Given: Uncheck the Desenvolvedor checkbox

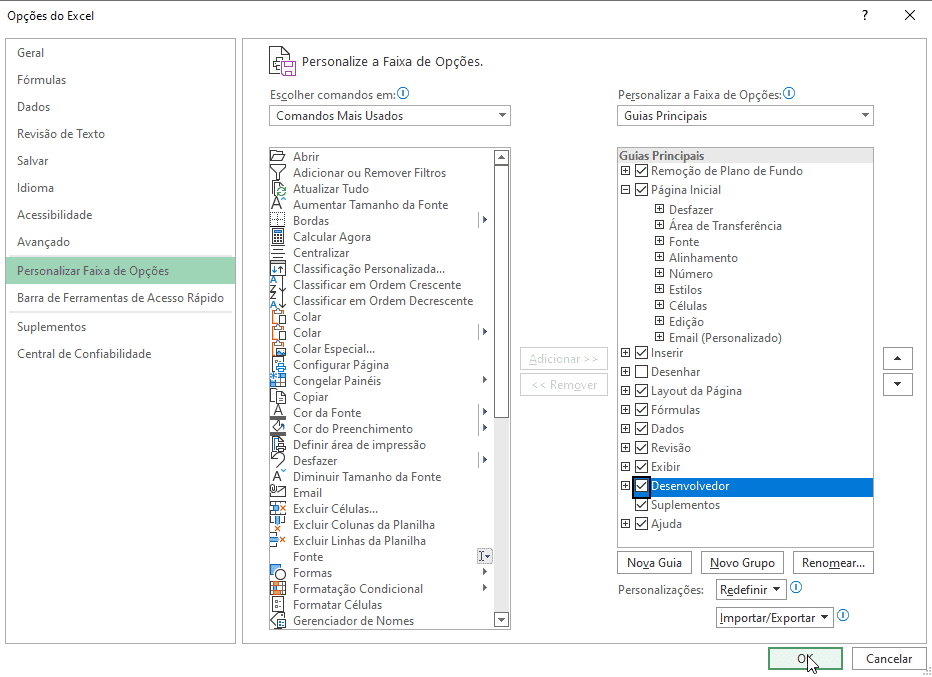Looking at the screenshot, I should point(642,486).
